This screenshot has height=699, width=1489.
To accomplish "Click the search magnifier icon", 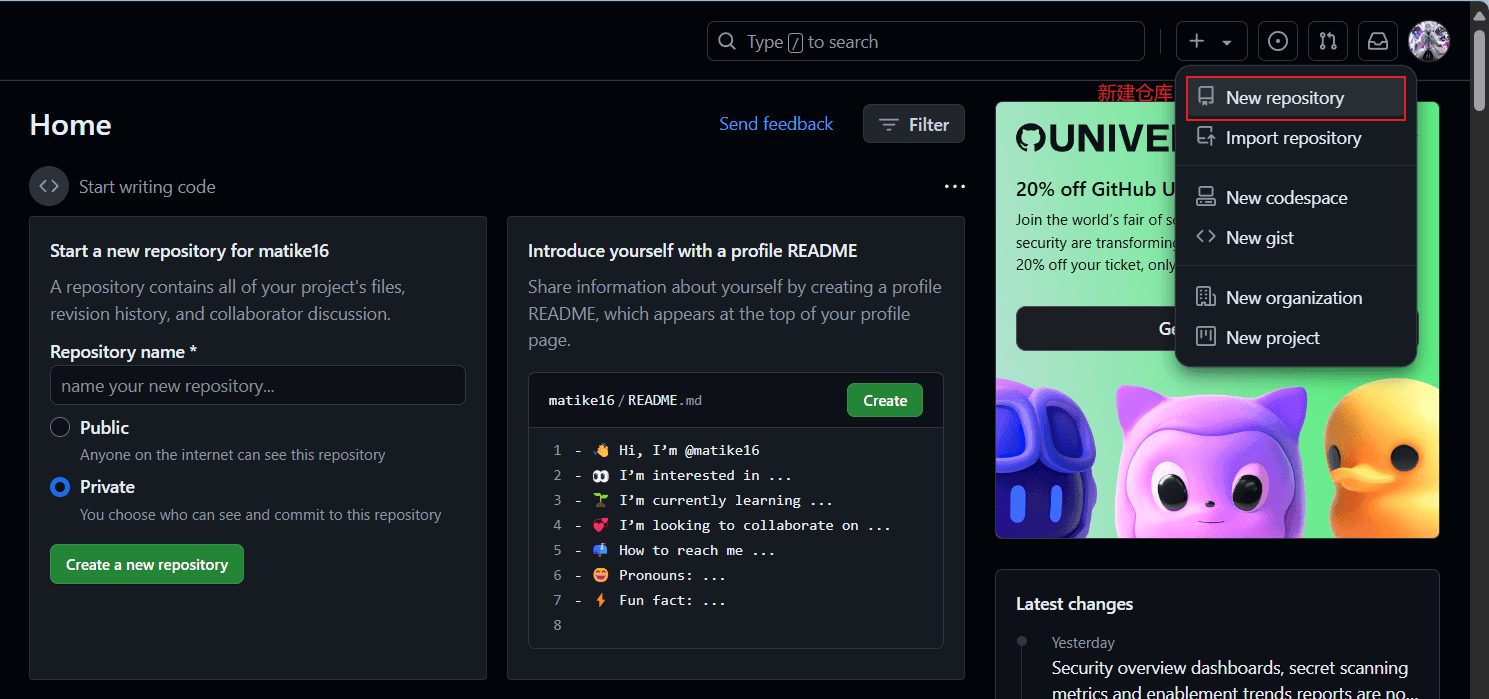I will (x=727, y=42).
